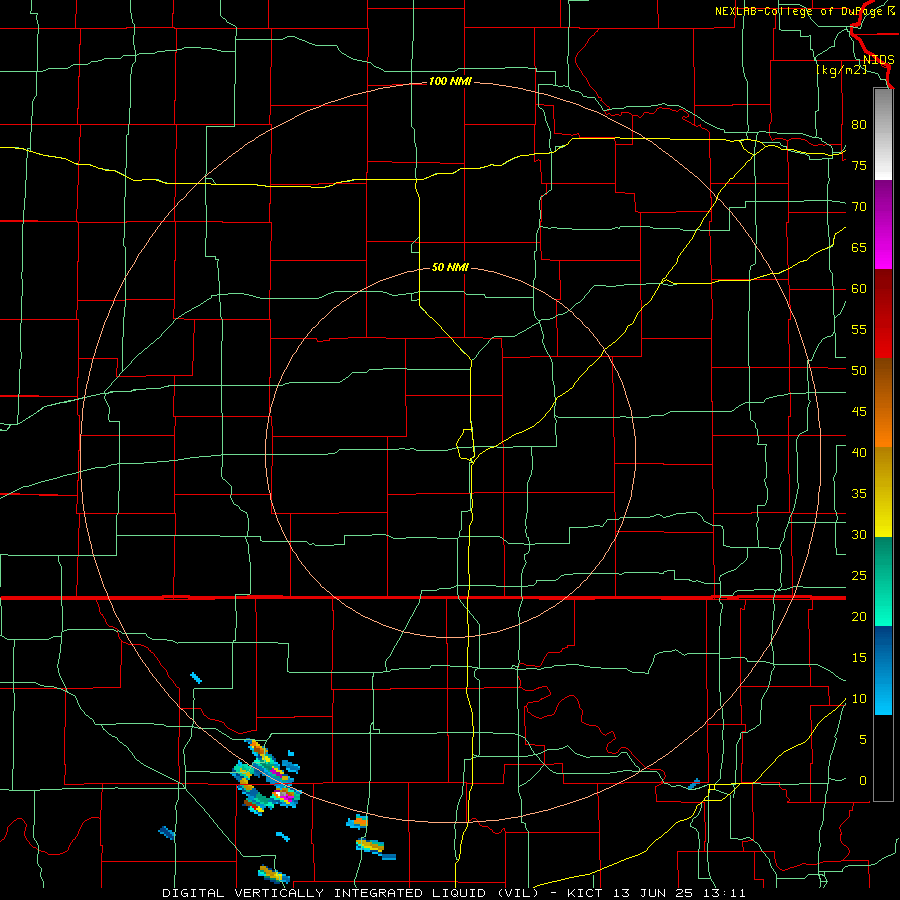Click the DIGITAL VERTICALLY INTEGRATED LIQUID (VIL) title
The image size is (900, 900).
[350, 893]
